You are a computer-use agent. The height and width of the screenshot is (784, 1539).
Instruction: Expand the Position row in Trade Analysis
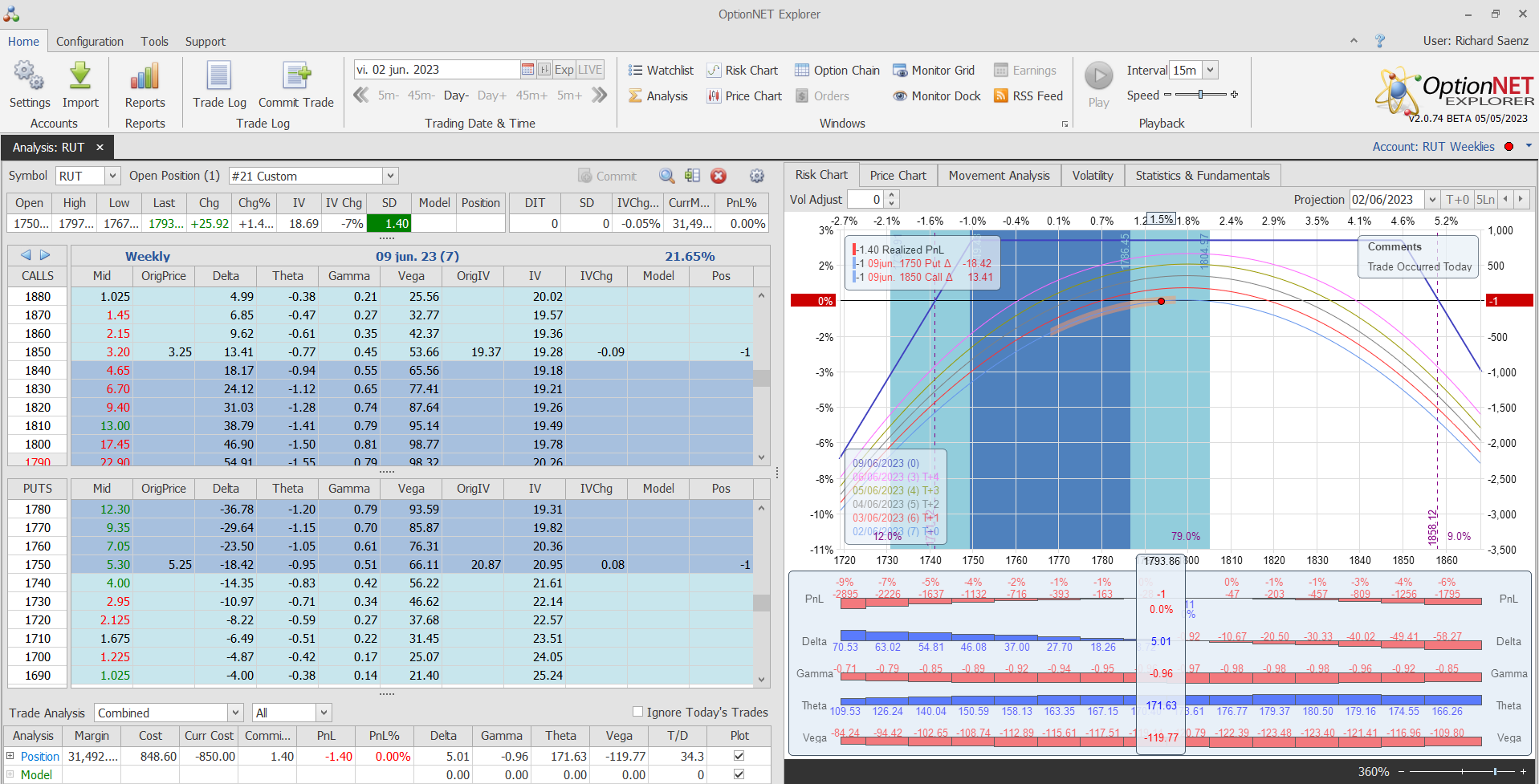[x=10, y=756]
